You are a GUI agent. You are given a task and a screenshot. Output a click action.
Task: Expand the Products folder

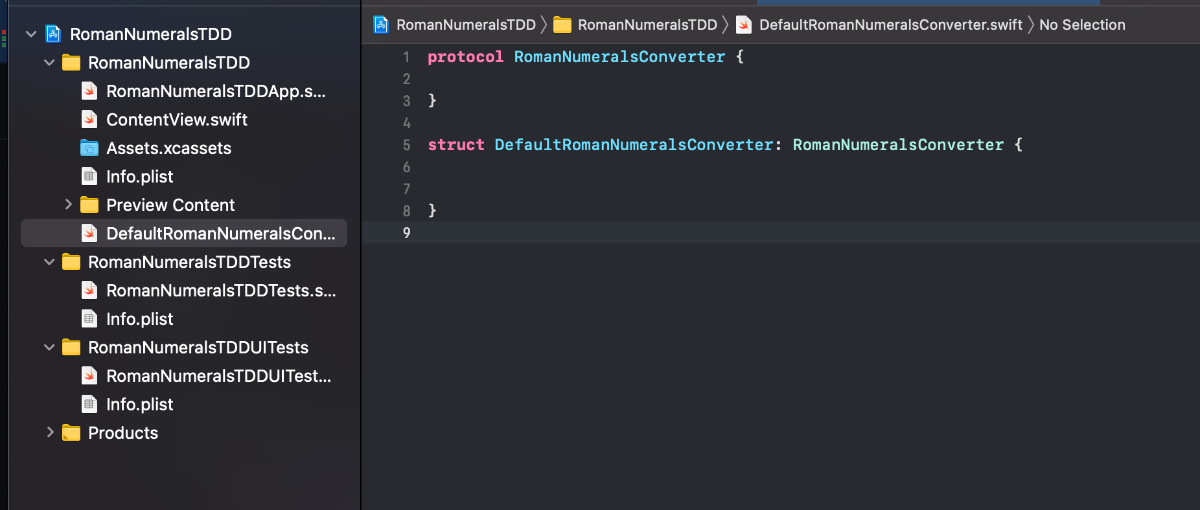[x=50, y=433]
